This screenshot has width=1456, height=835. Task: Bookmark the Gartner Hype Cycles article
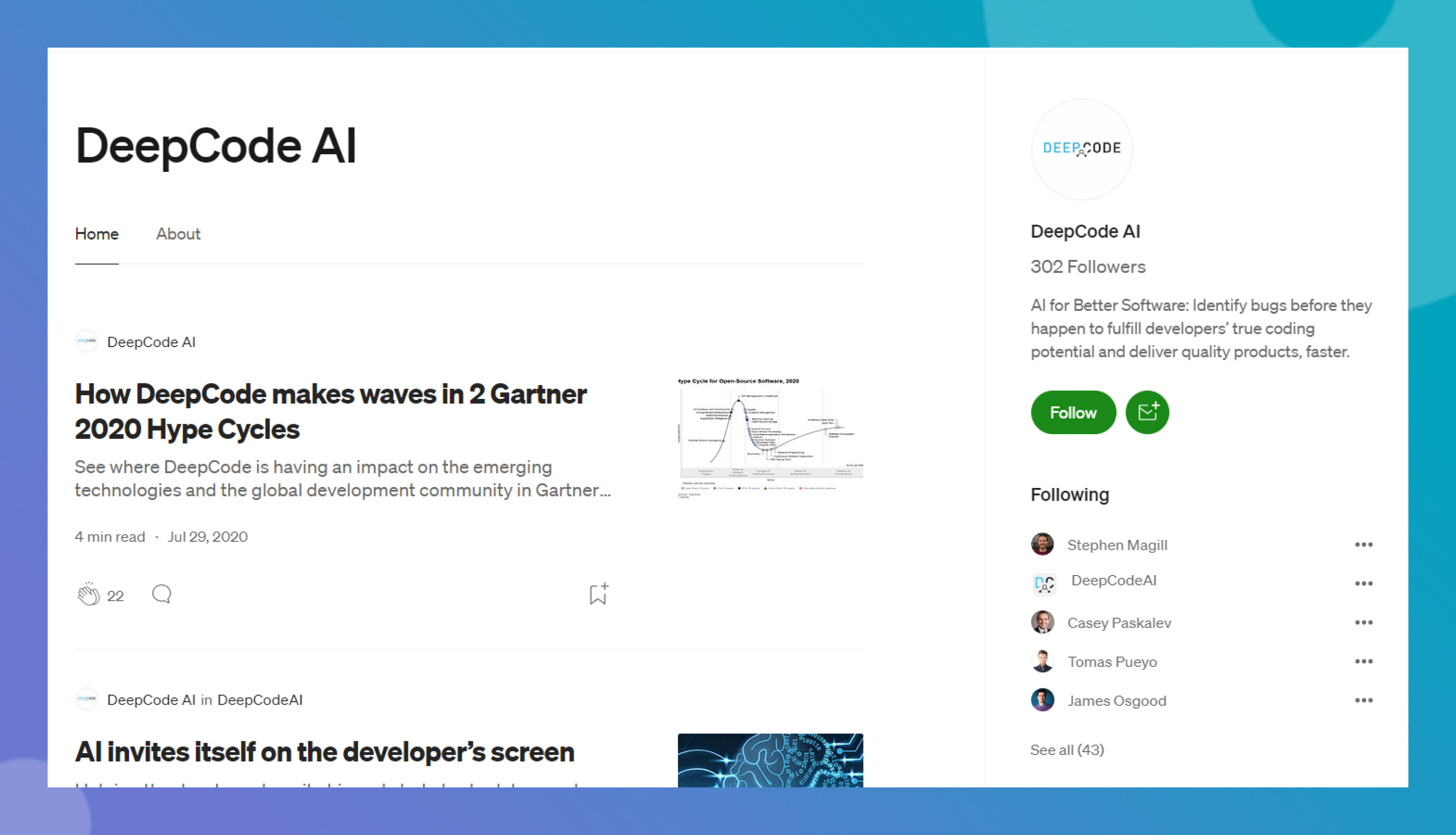pyautogui.click(x=598, y=594)
